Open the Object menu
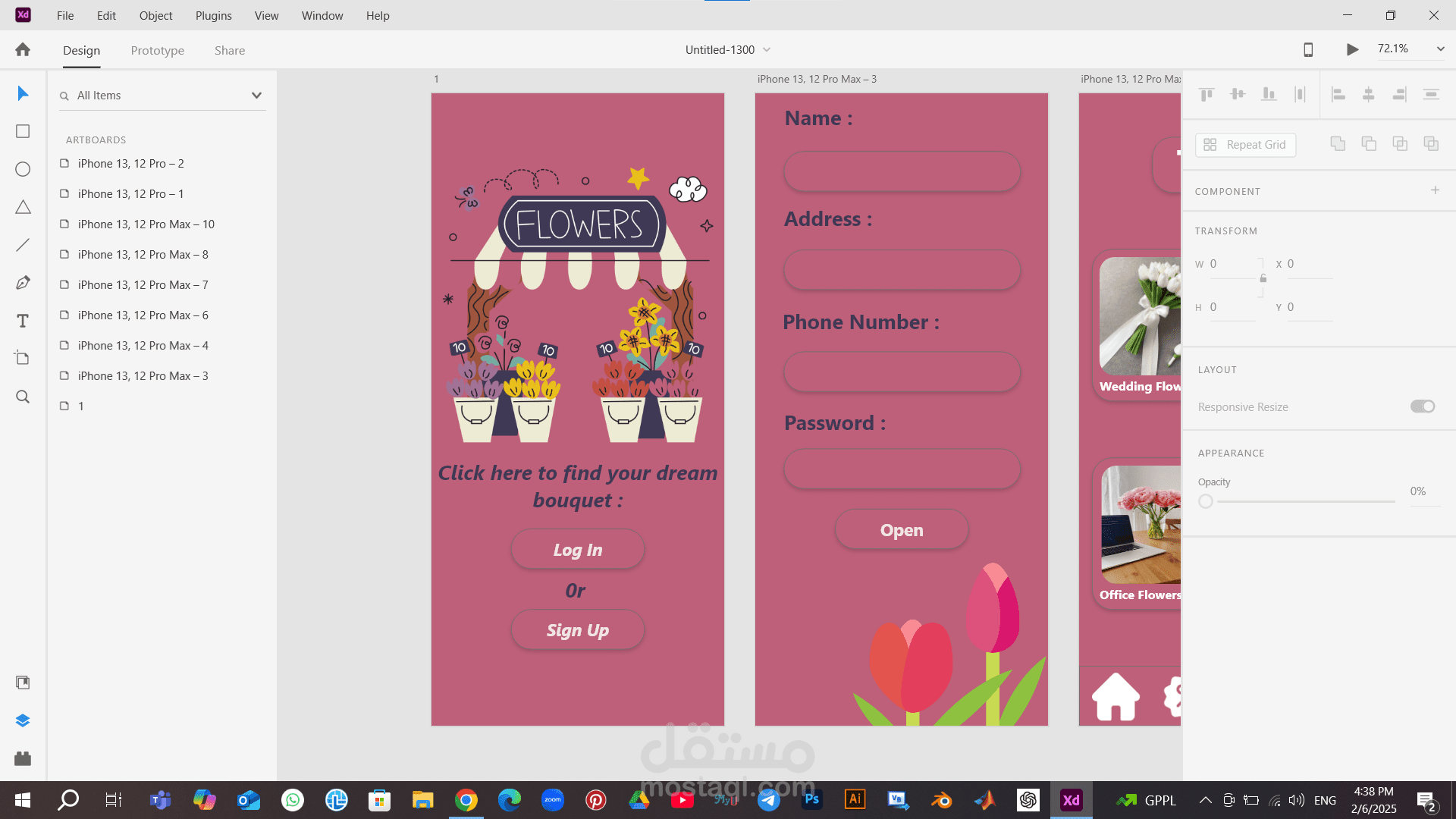 [x=155, y=15]
